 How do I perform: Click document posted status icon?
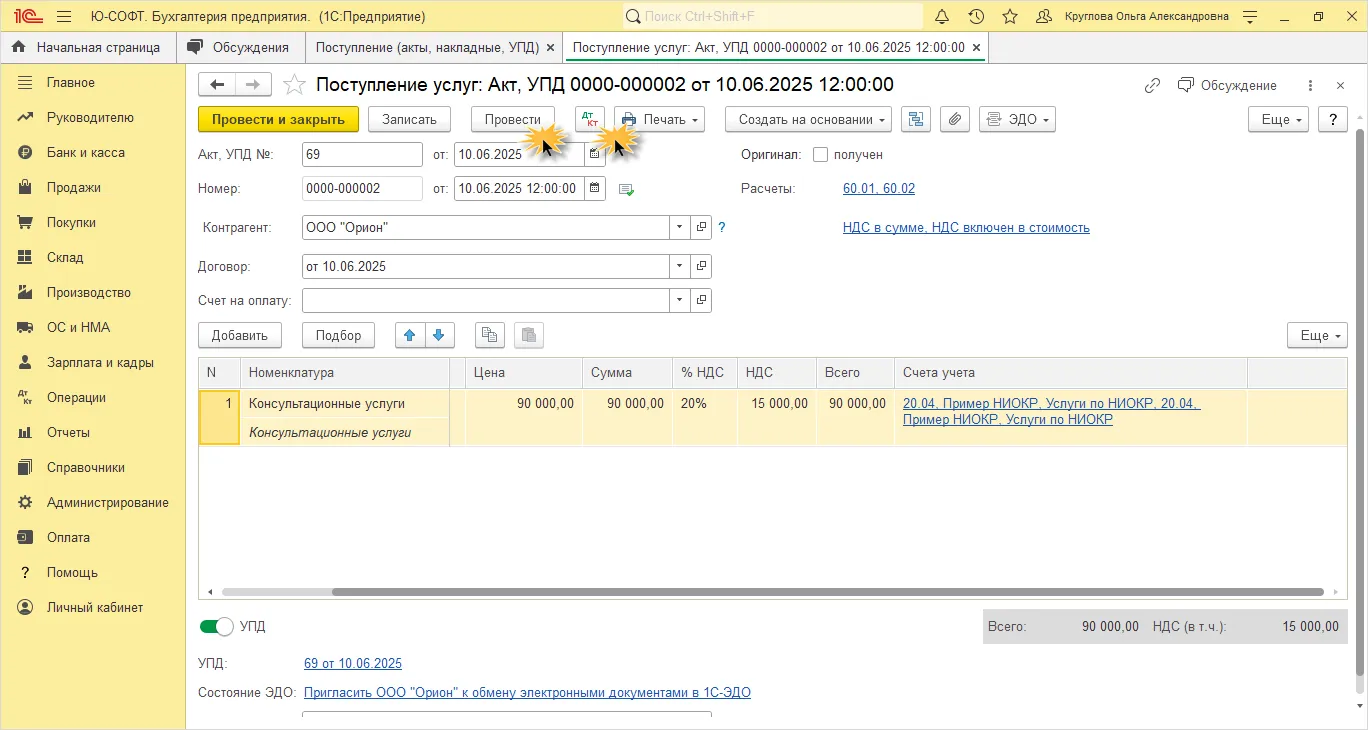tap(627, 189)
